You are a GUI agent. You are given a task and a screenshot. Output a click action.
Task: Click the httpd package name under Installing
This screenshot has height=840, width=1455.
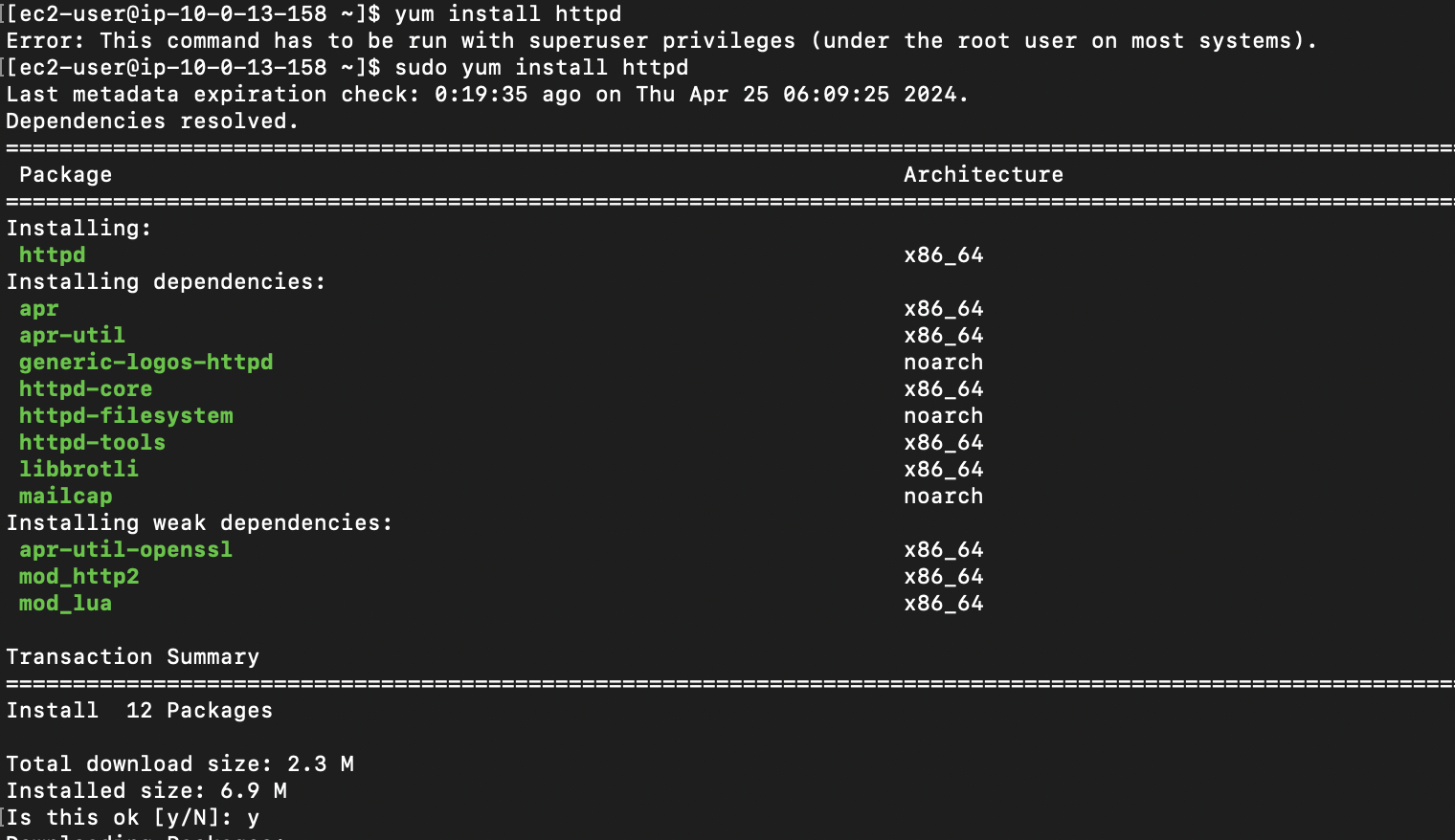[x=53, y=255]
